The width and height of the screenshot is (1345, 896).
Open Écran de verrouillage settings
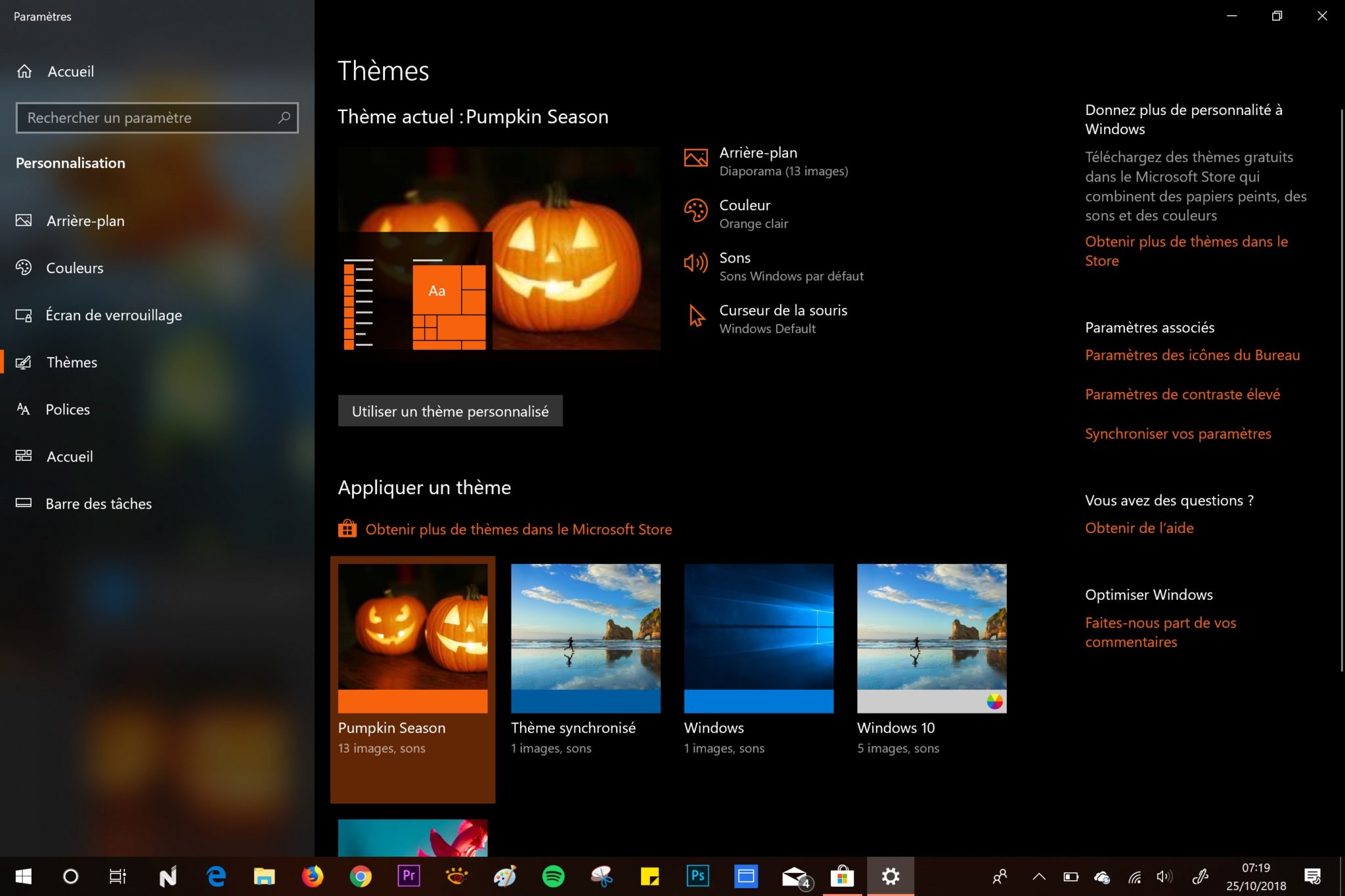(99, 315)
